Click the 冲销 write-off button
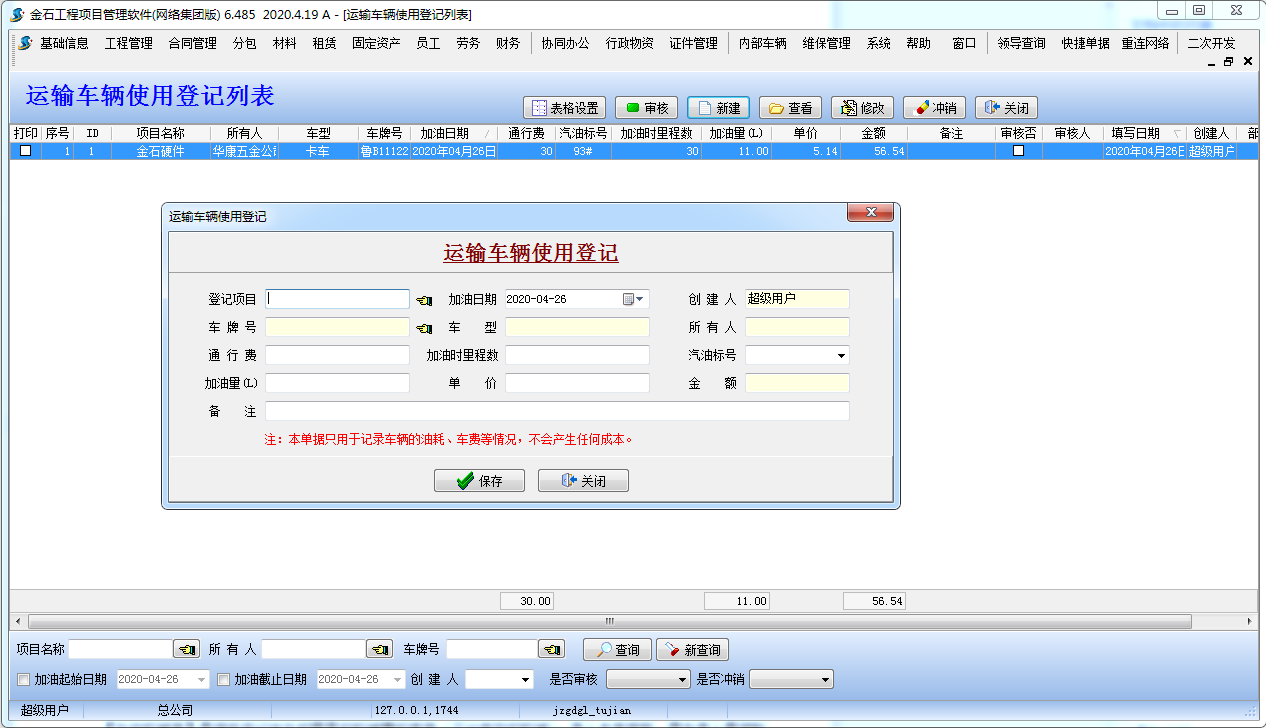 (934, 108)
